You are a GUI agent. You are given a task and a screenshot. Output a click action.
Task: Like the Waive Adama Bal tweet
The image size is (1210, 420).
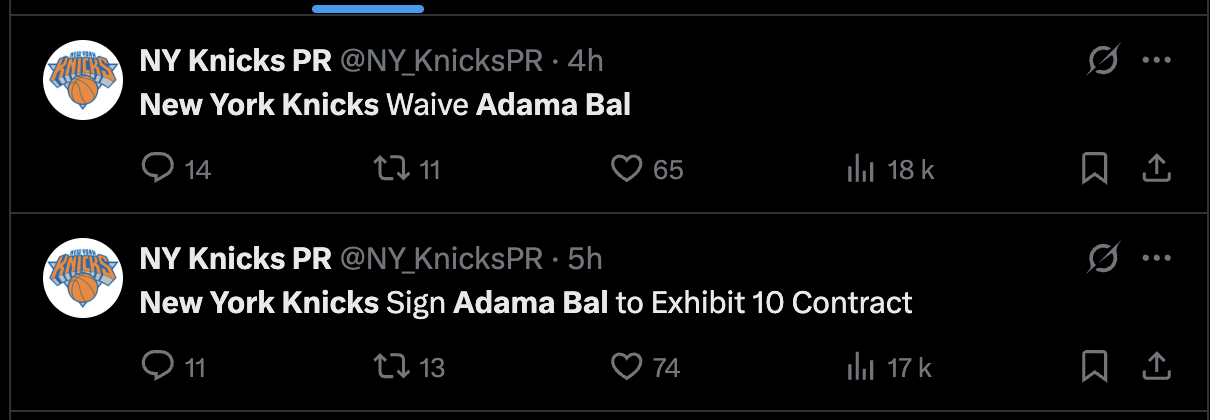coord(626,169)
